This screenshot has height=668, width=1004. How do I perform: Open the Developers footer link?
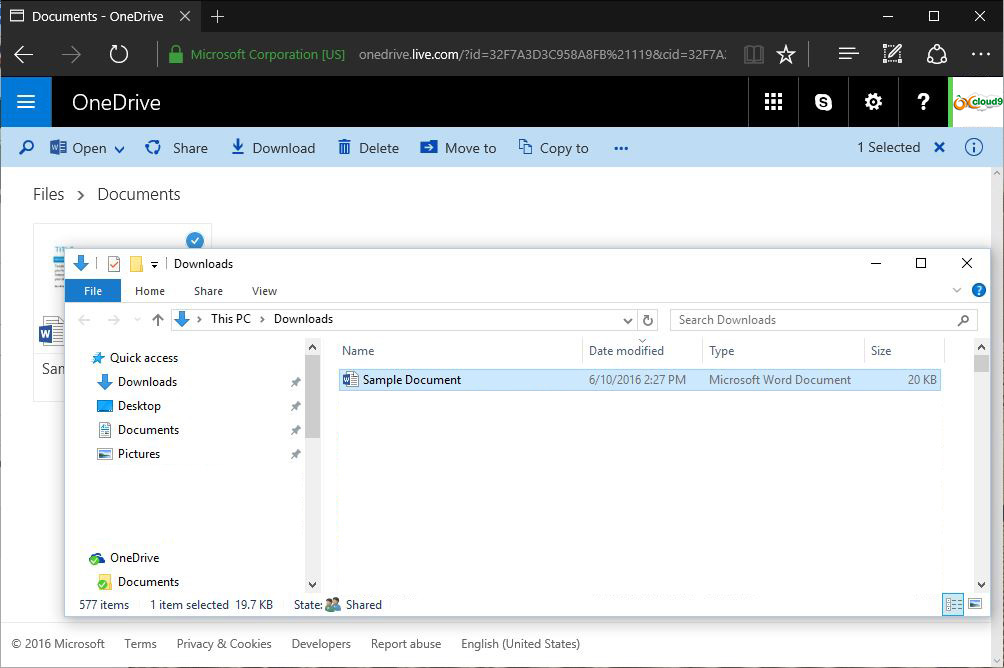[321, 644]
